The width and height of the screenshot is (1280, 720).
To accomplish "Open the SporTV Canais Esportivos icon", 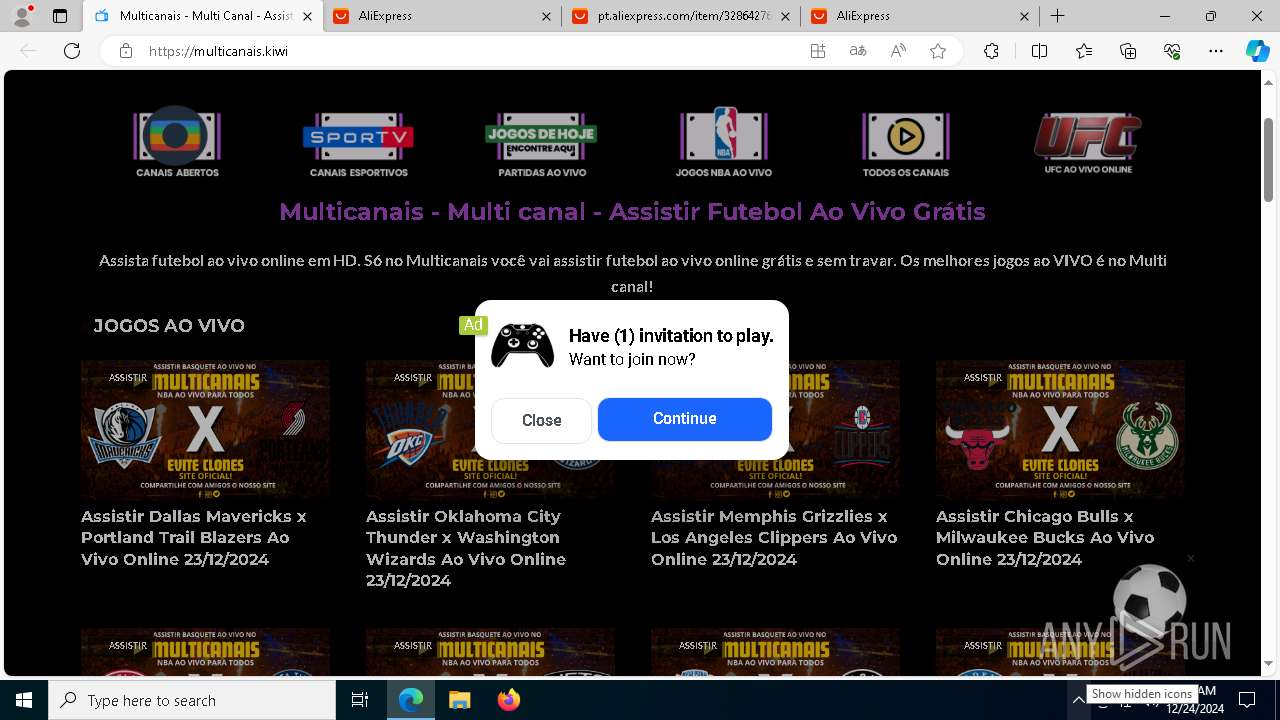I will [358, 142].
